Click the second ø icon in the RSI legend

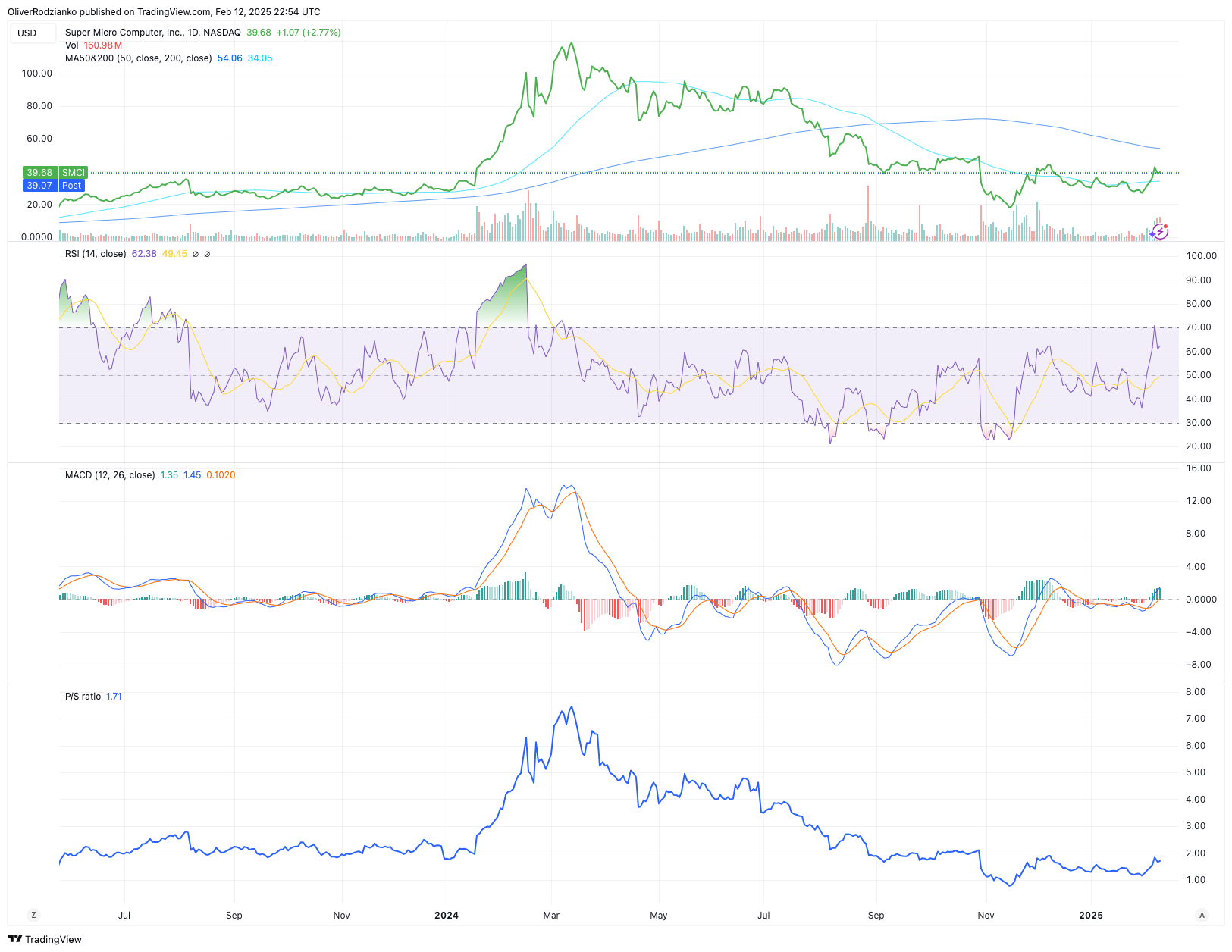pos(206,254)
